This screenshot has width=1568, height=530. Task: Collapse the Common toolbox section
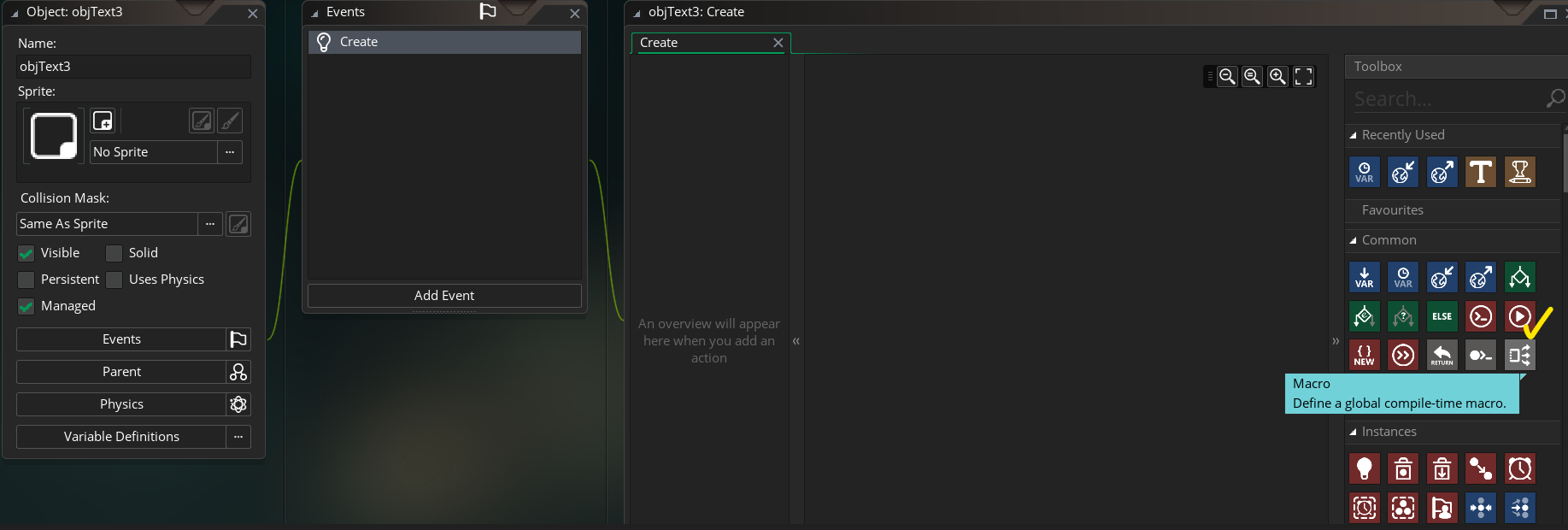click(1353, 240)
